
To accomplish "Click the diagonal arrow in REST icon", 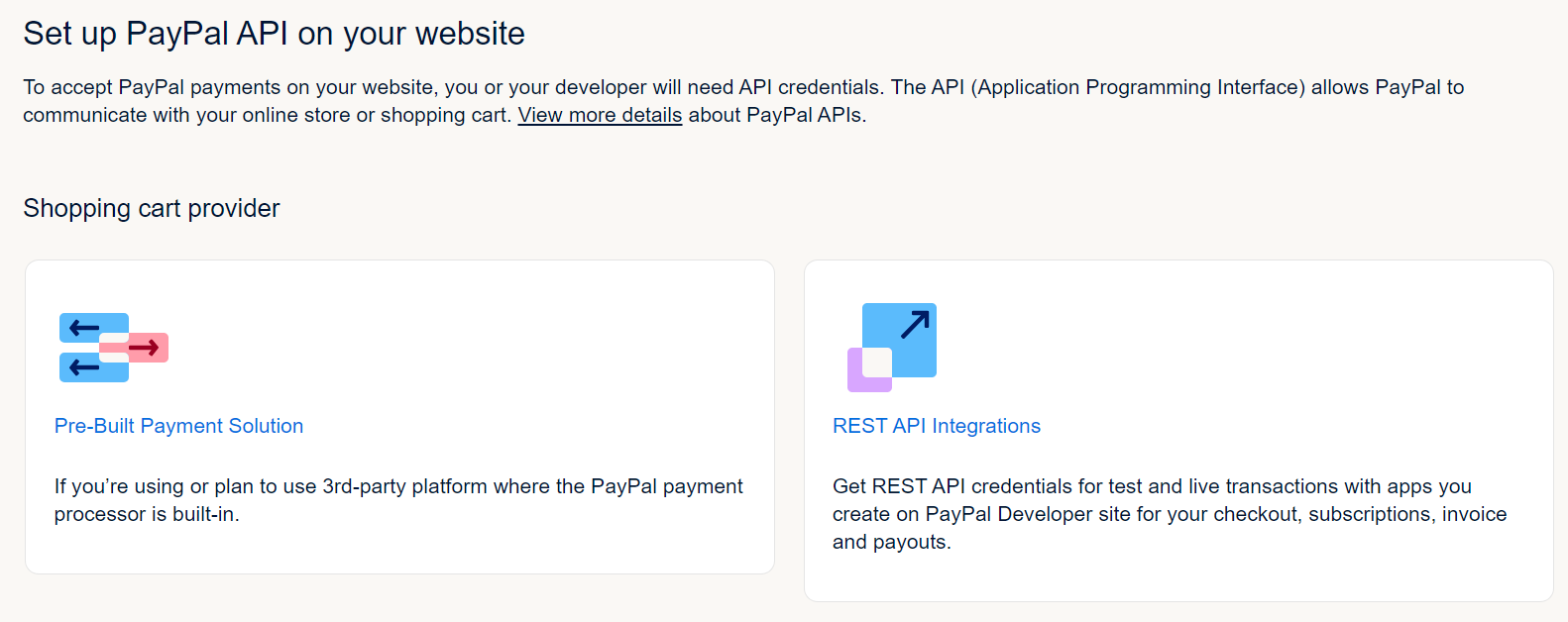I will coord(915,324).
